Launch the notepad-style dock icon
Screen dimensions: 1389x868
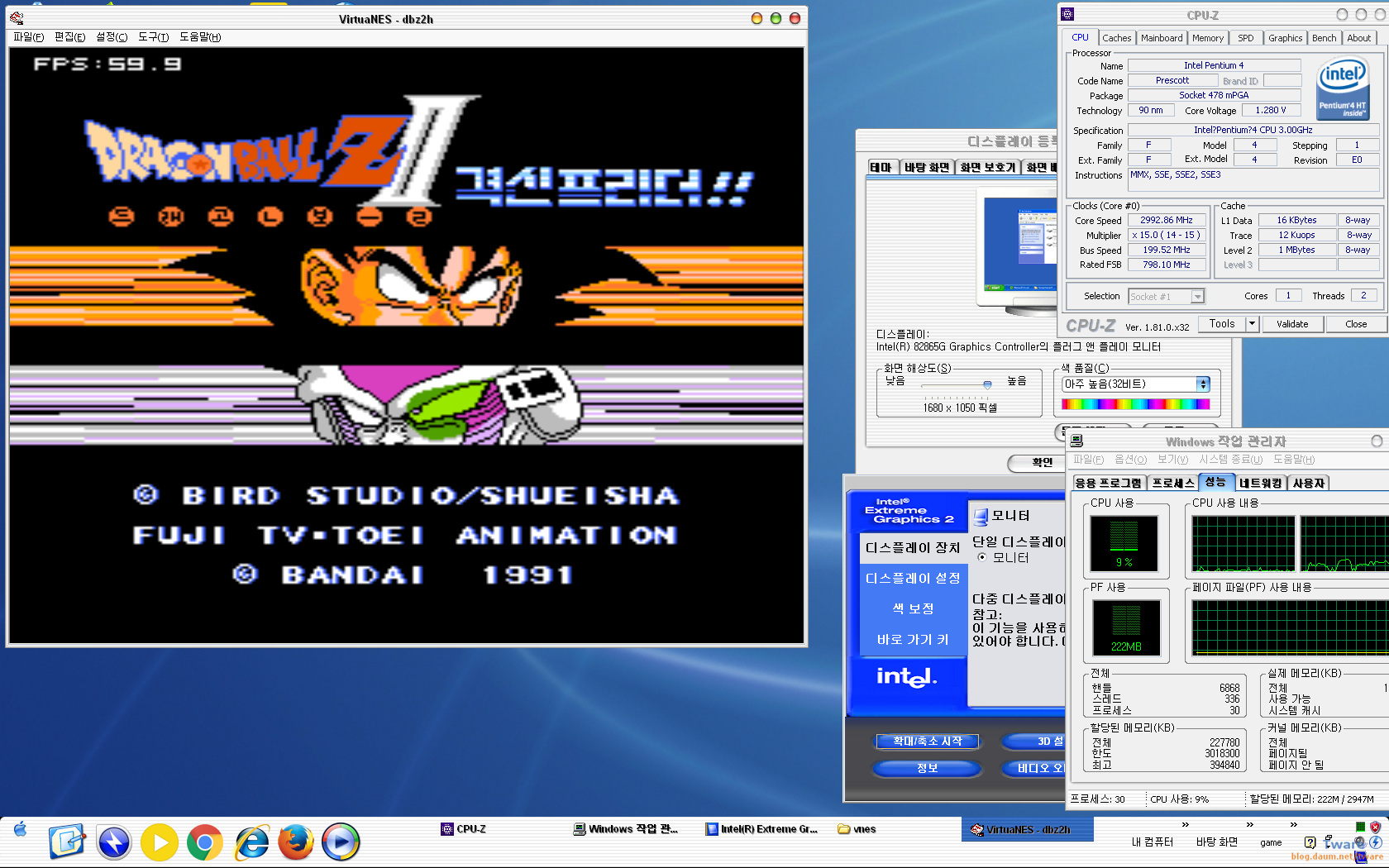67,842
